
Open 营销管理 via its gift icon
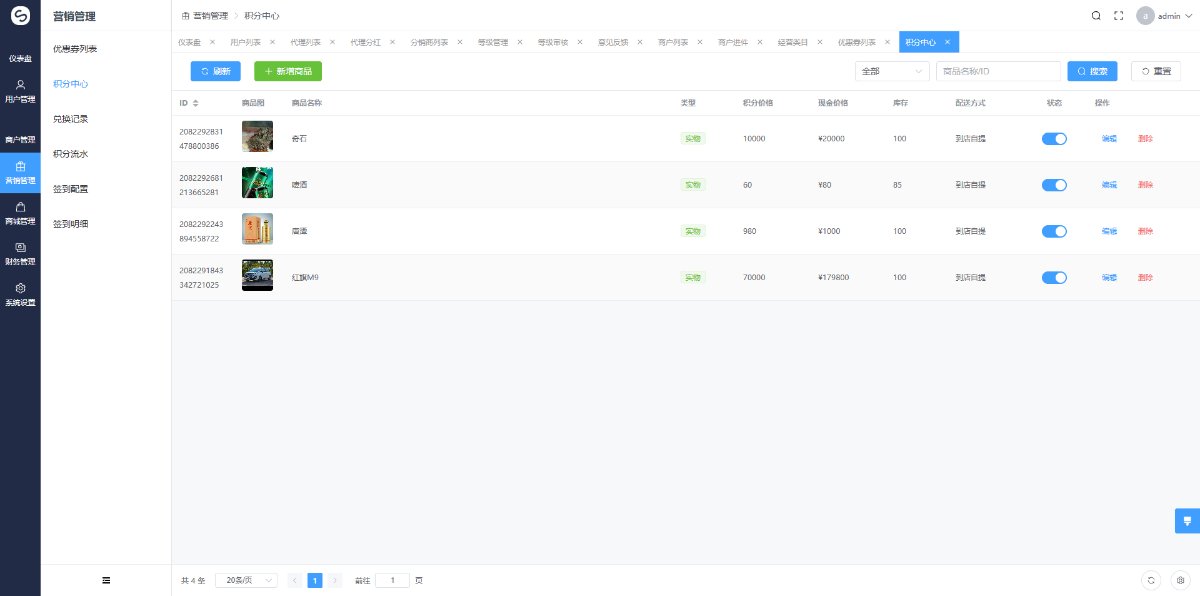(20, 166)
